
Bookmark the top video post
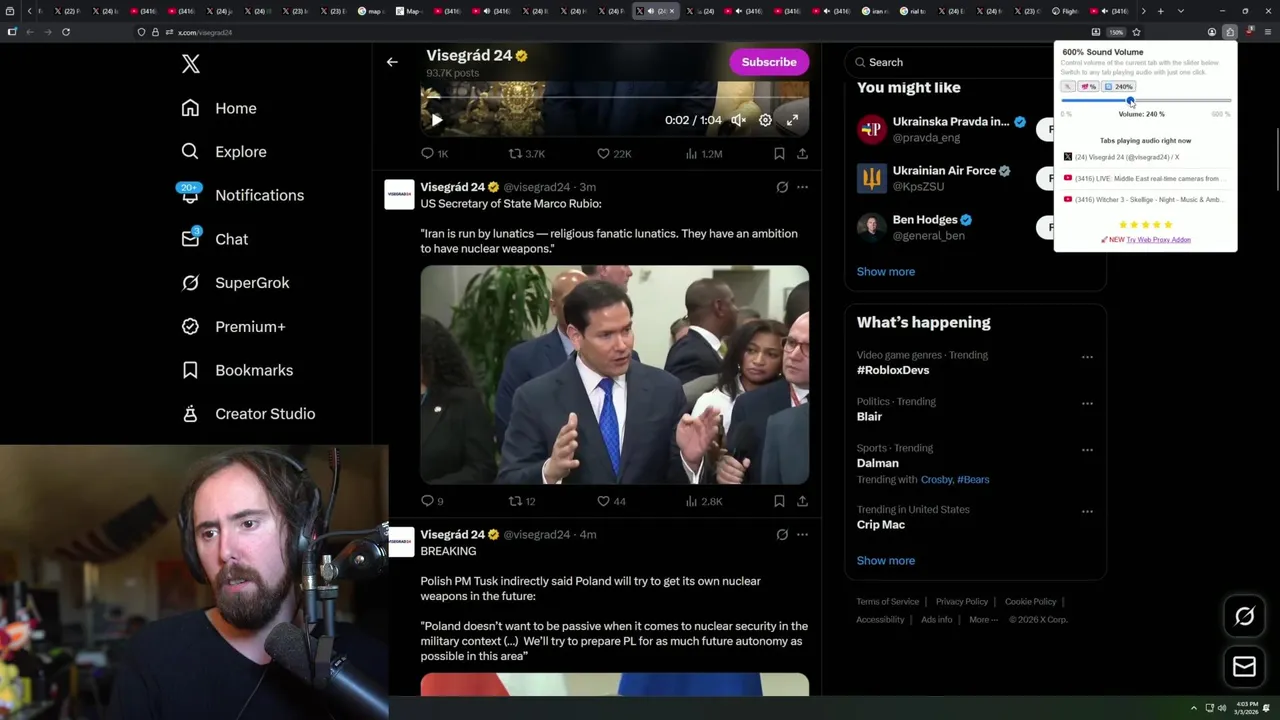779,154
